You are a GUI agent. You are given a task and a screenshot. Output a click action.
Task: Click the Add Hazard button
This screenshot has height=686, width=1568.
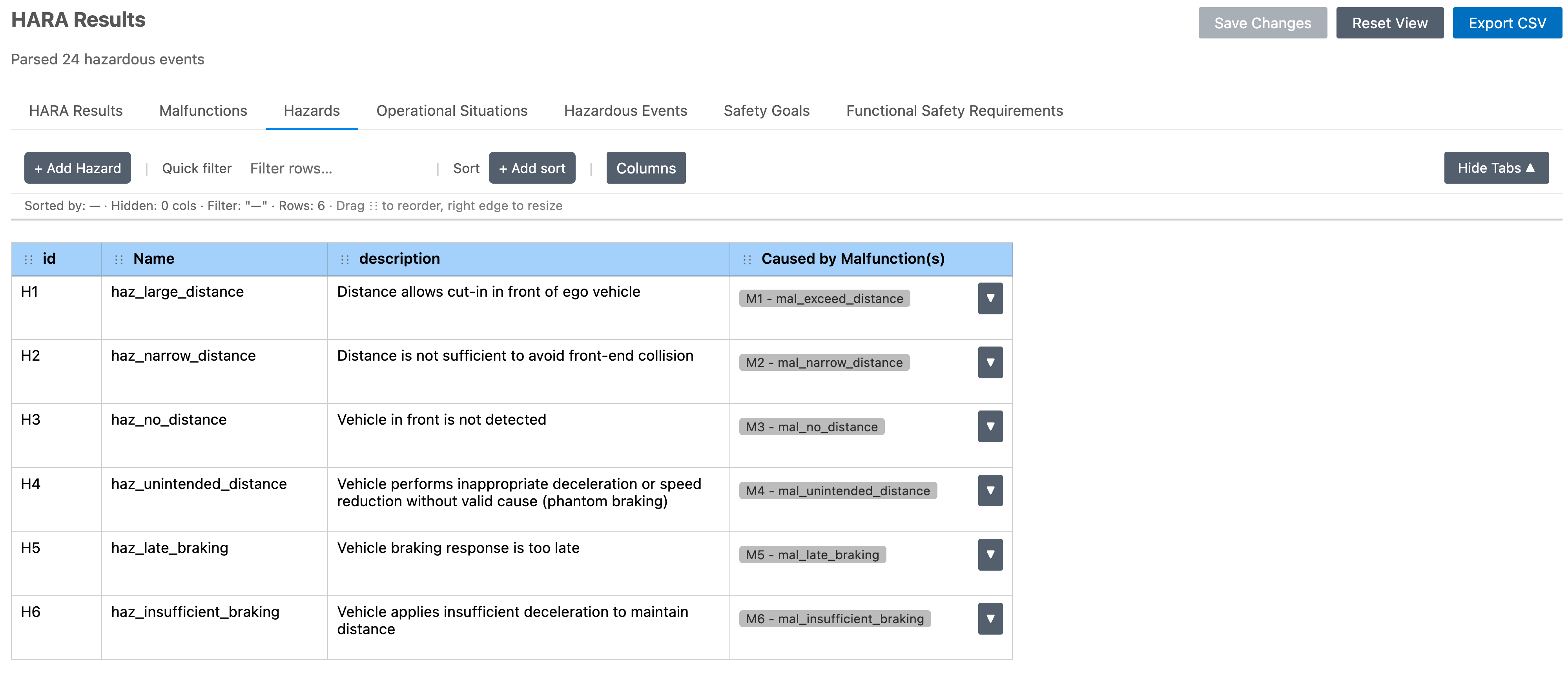77,168
